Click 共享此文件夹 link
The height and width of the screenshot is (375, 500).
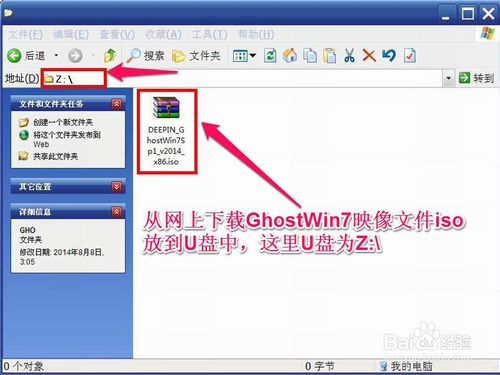tap(55, 156)
